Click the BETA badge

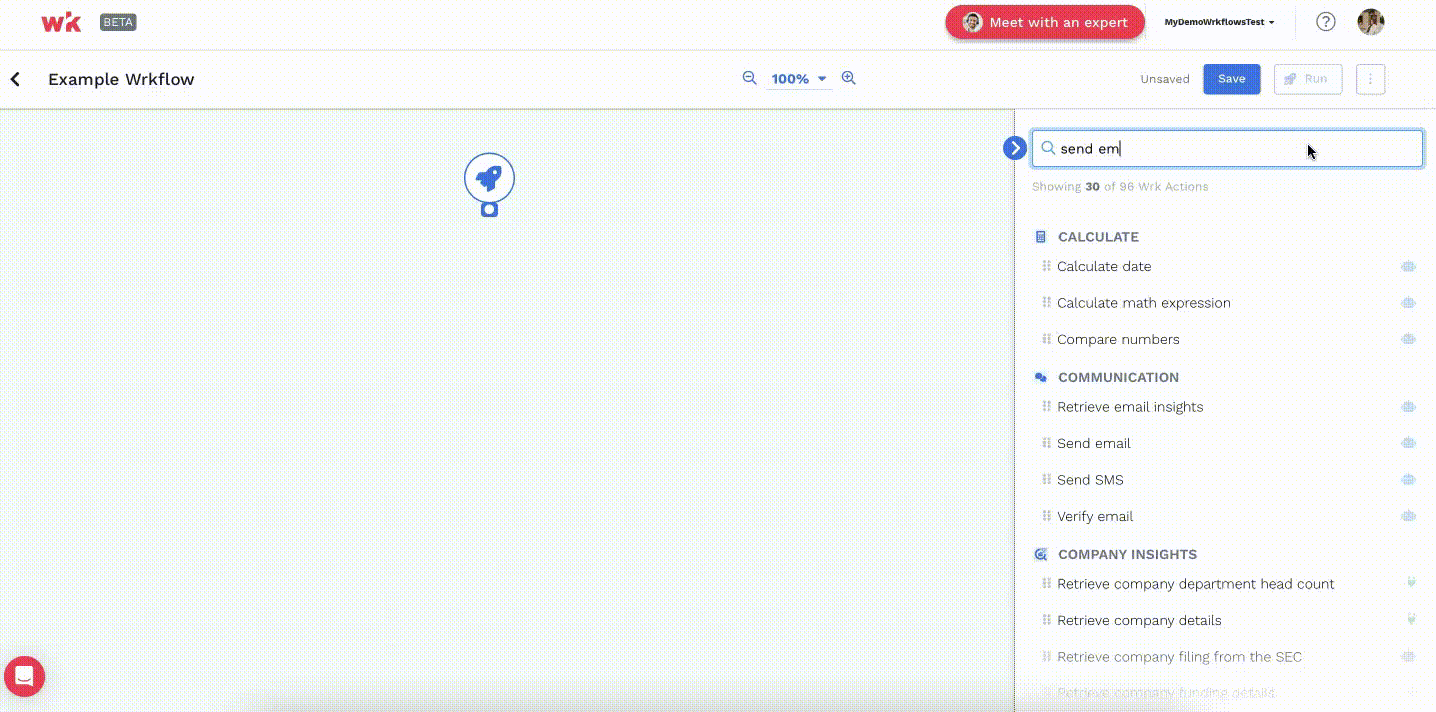118,22
